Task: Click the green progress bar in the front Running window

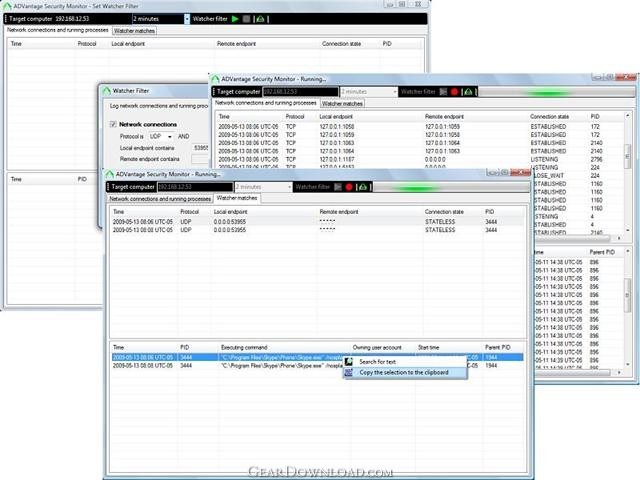Action: (x=451, y=188)
